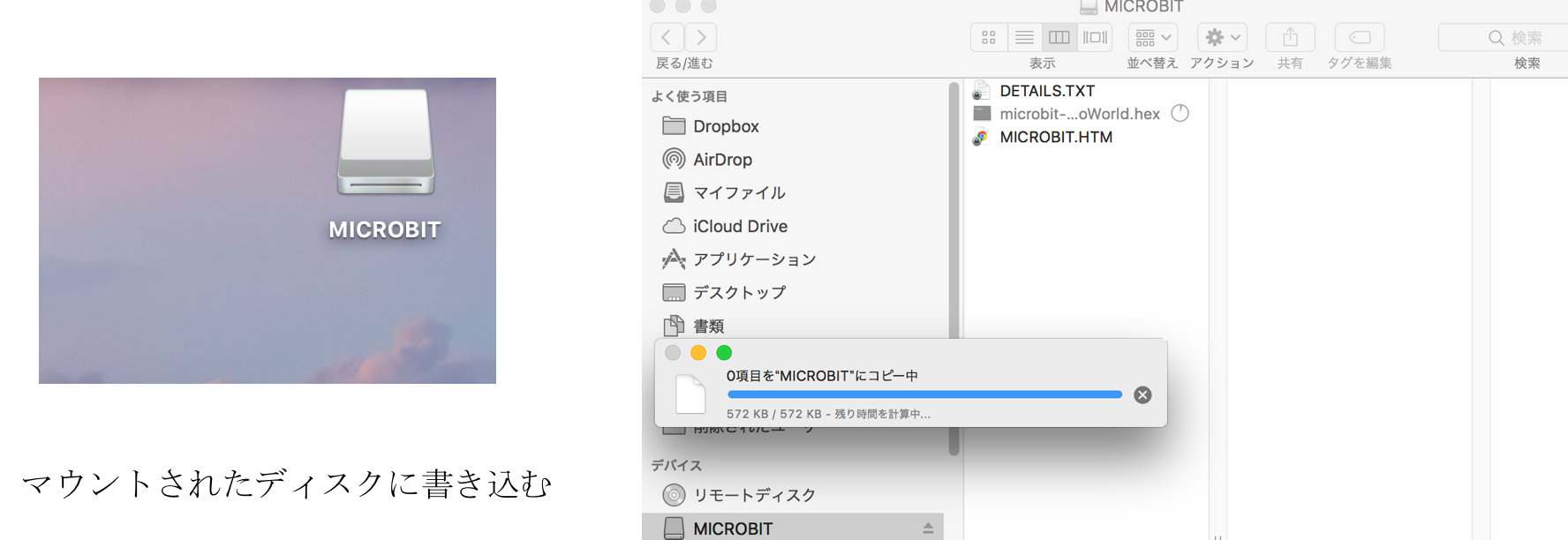The height and width of the screenshot is (540, 1568).
Task: Zoom the copy progress dialog
Action: [724, 353]
